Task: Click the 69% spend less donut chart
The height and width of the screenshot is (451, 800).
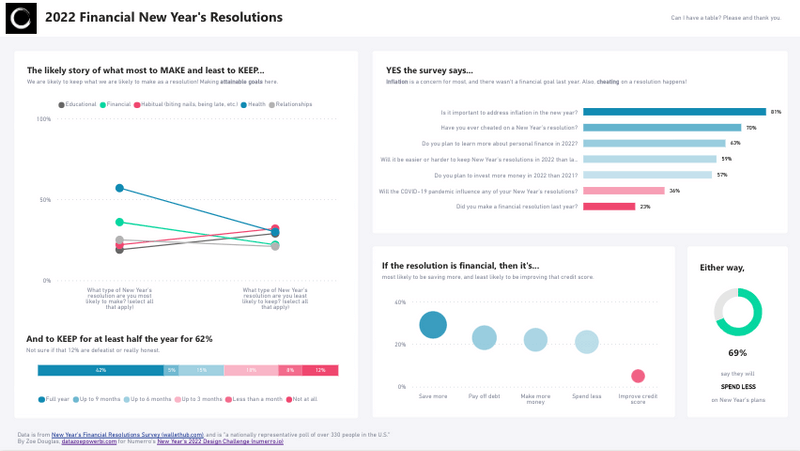Action: tap(738, 312)
